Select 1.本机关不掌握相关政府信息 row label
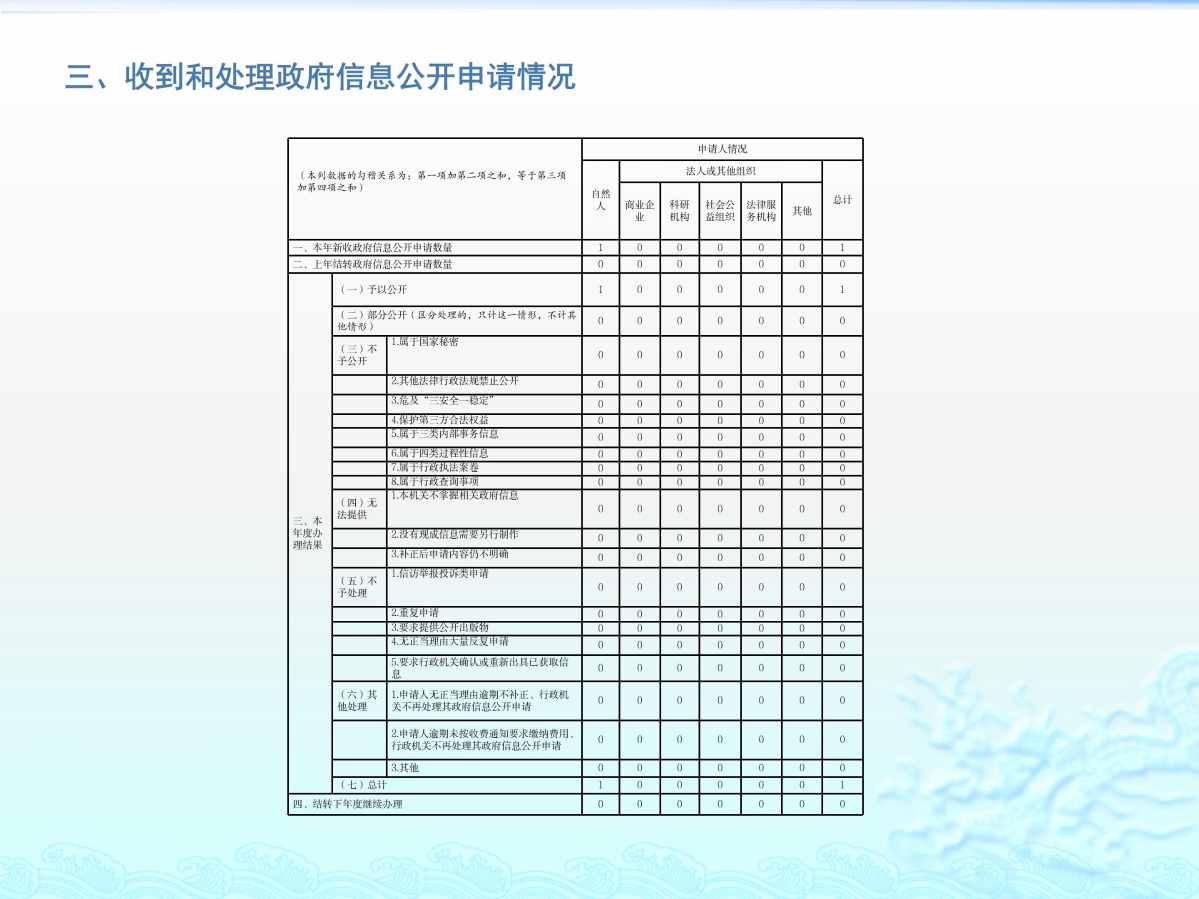This screenshot has height=899, width=1199. pos(484,509)
